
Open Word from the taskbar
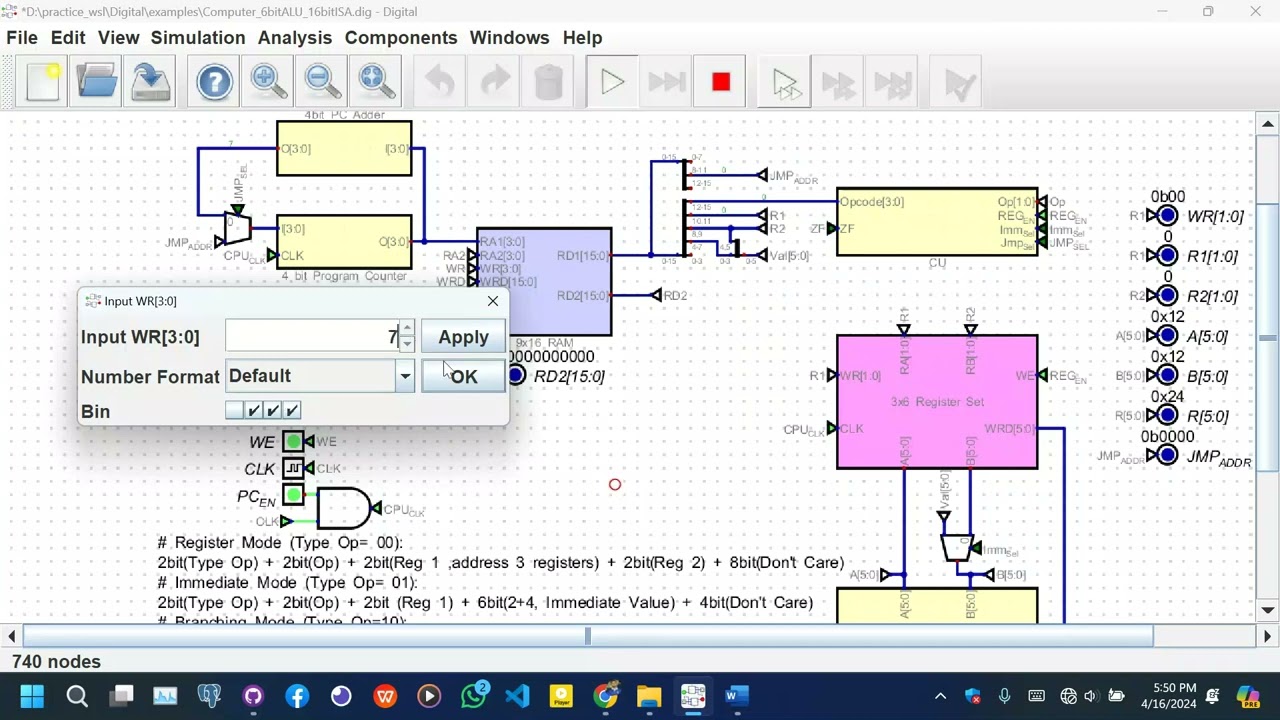click(x=737, y=696)
